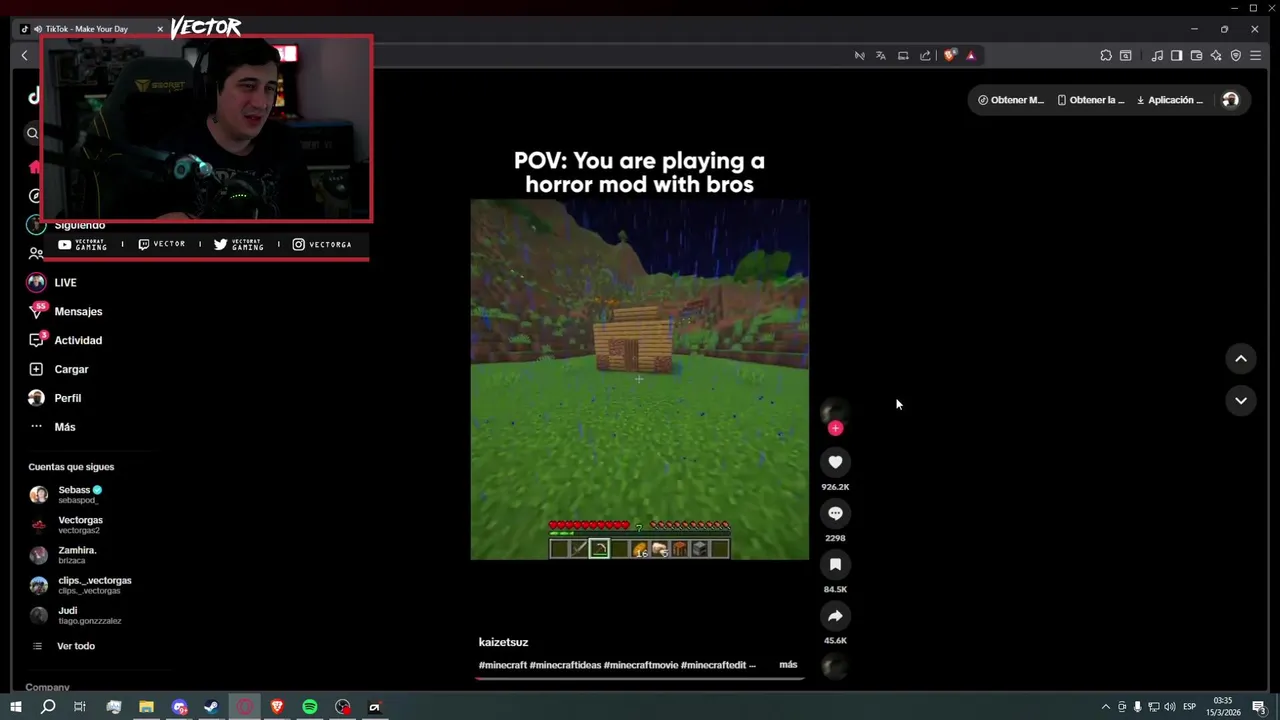The height and width of the screenshot is (720, 1280).
Task: Click the browser share page icon
Action: (x=925, y=56)
